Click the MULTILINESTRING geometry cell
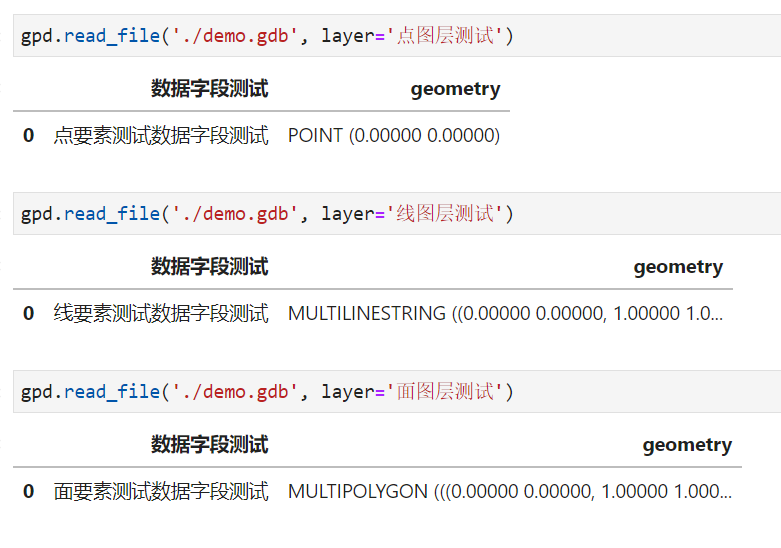The image size is (781, 548). tap(506, 313)
